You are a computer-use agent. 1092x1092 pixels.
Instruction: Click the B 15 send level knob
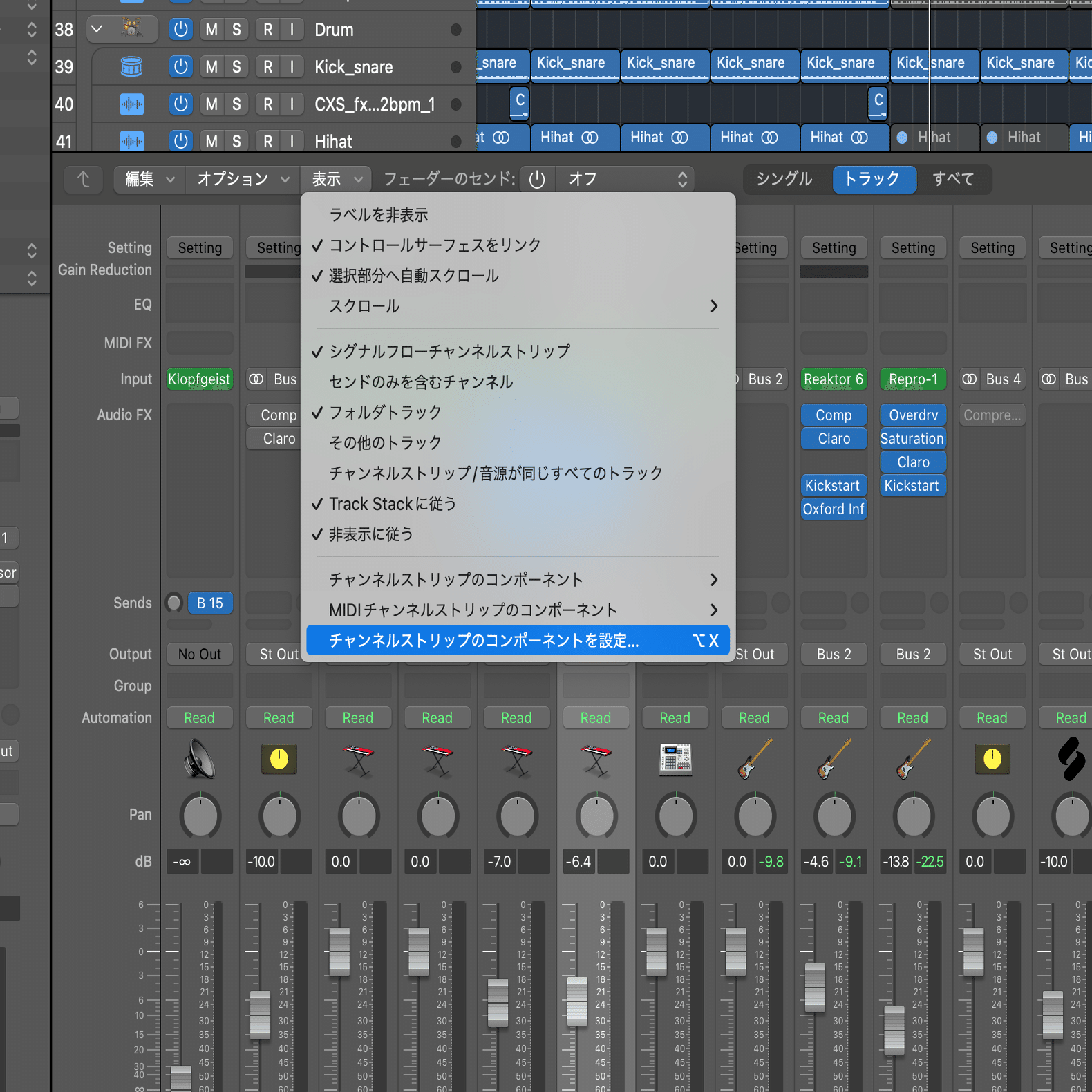click(174, 603)
